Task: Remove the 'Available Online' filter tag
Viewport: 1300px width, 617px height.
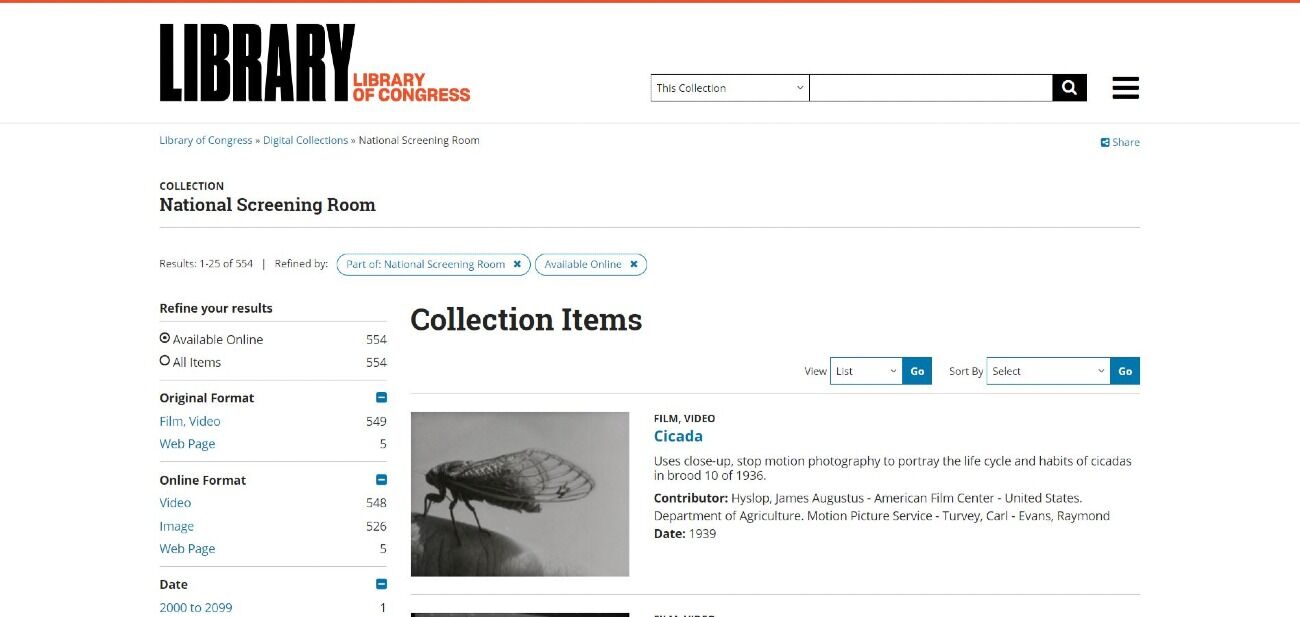Action: coord(634,264)
